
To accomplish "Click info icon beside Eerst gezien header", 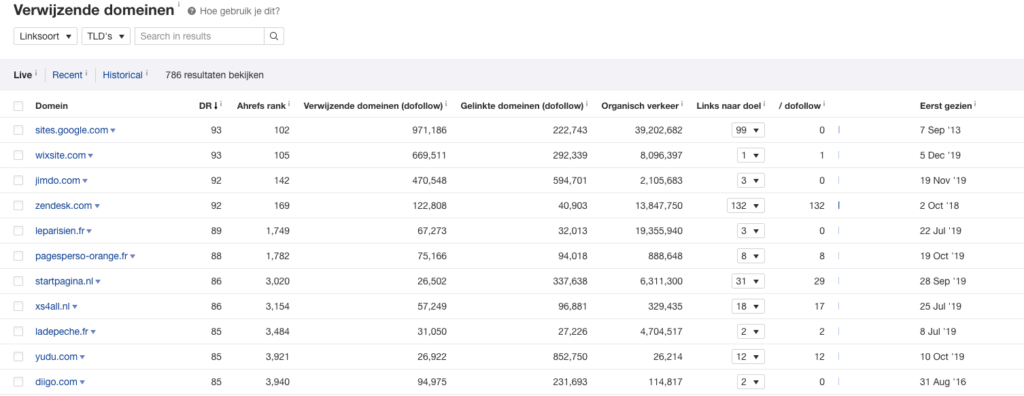I will 975,103.
